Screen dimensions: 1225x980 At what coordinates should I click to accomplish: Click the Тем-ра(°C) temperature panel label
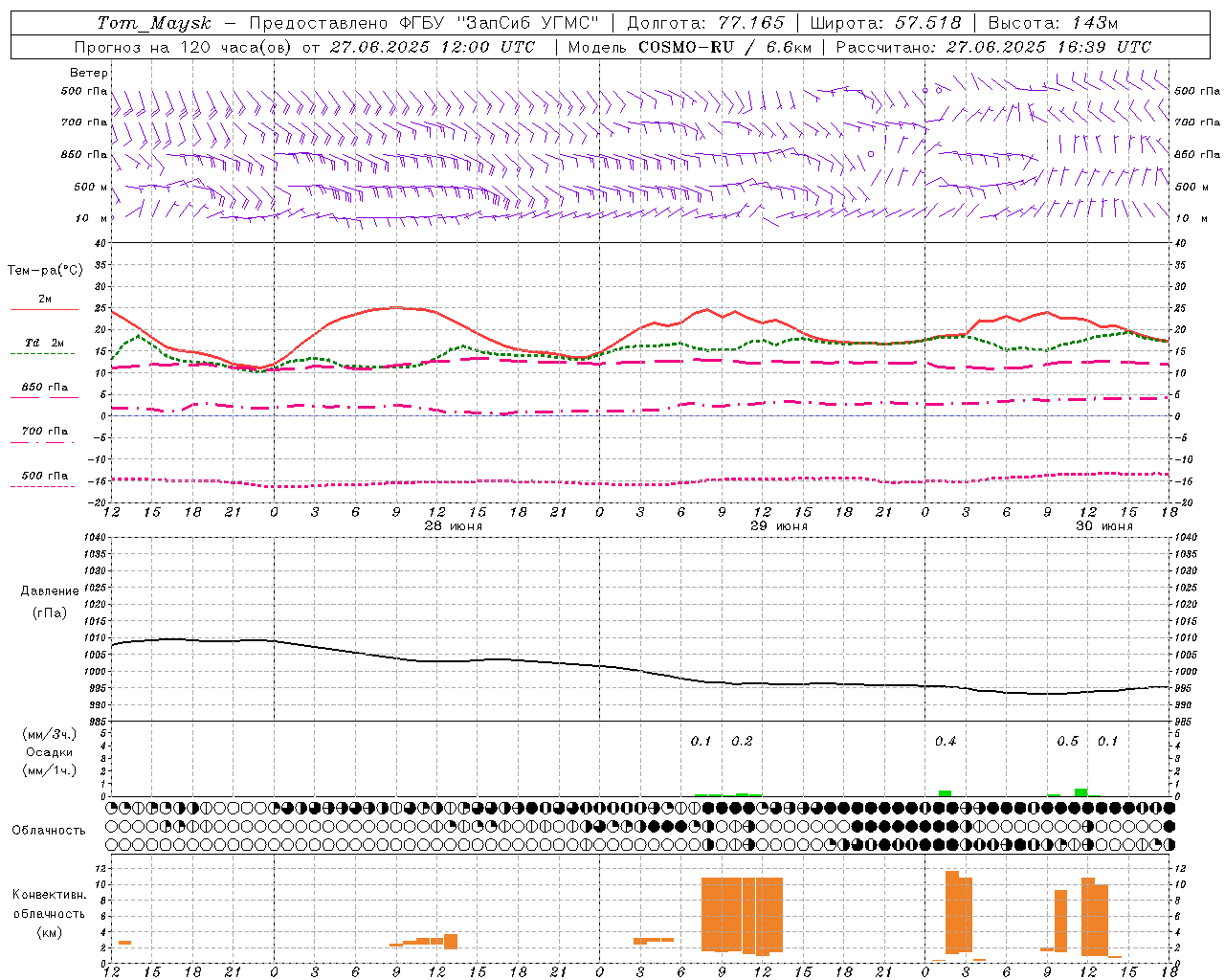(x=45, y=271)
